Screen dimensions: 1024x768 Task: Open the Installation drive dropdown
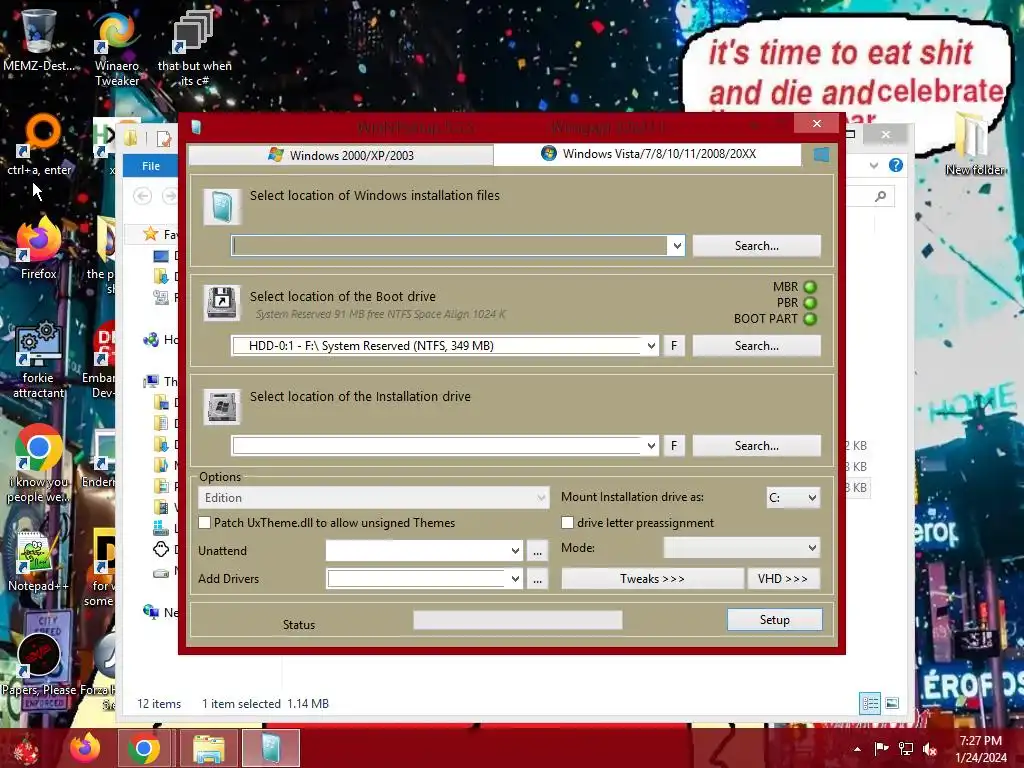click(x=651, y=445)
